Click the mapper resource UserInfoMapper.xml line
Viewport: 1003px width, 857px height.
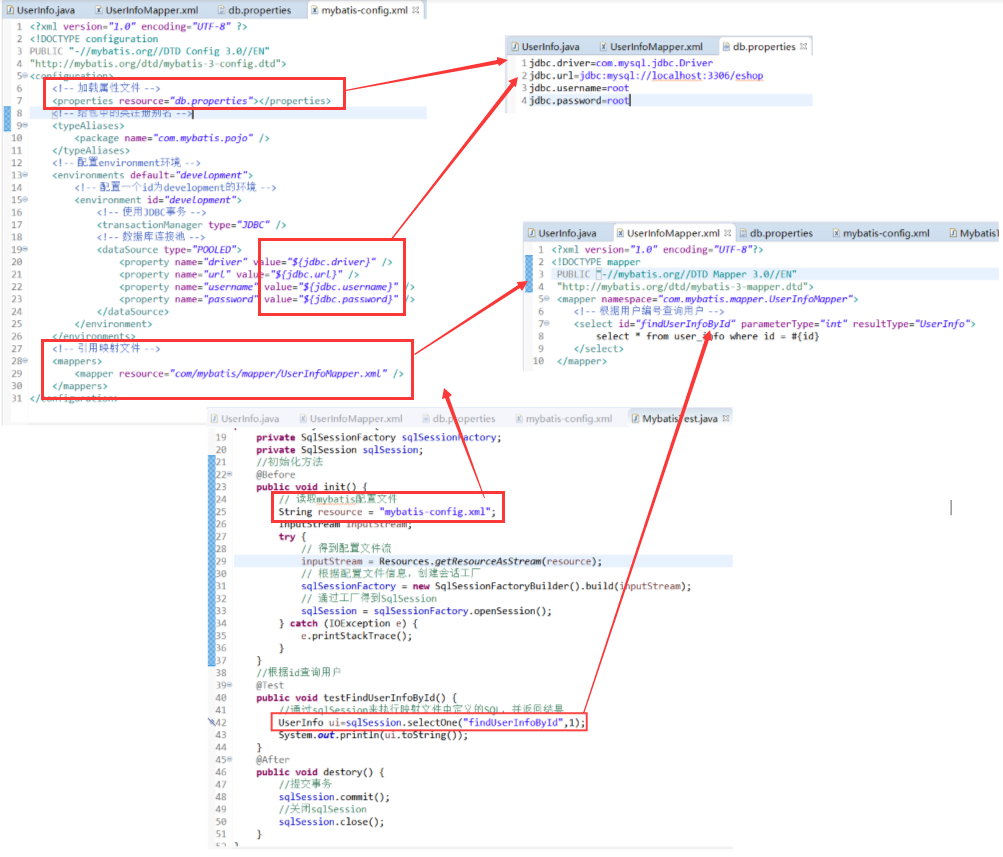239,373
